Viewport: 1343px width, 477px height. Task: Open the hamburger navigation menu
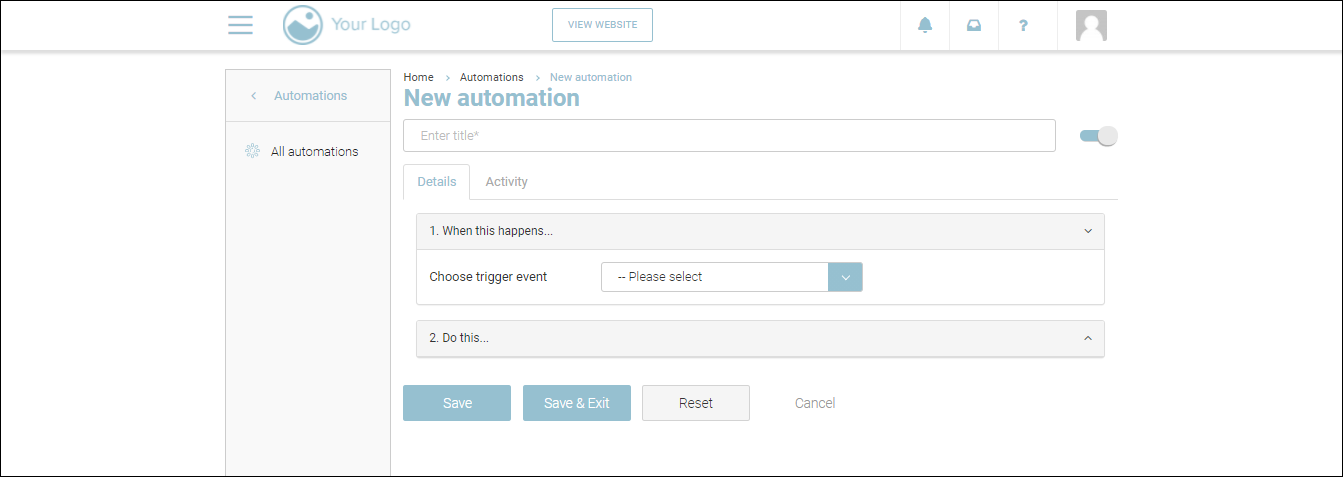pyautogui.click(x=240, y=25)
